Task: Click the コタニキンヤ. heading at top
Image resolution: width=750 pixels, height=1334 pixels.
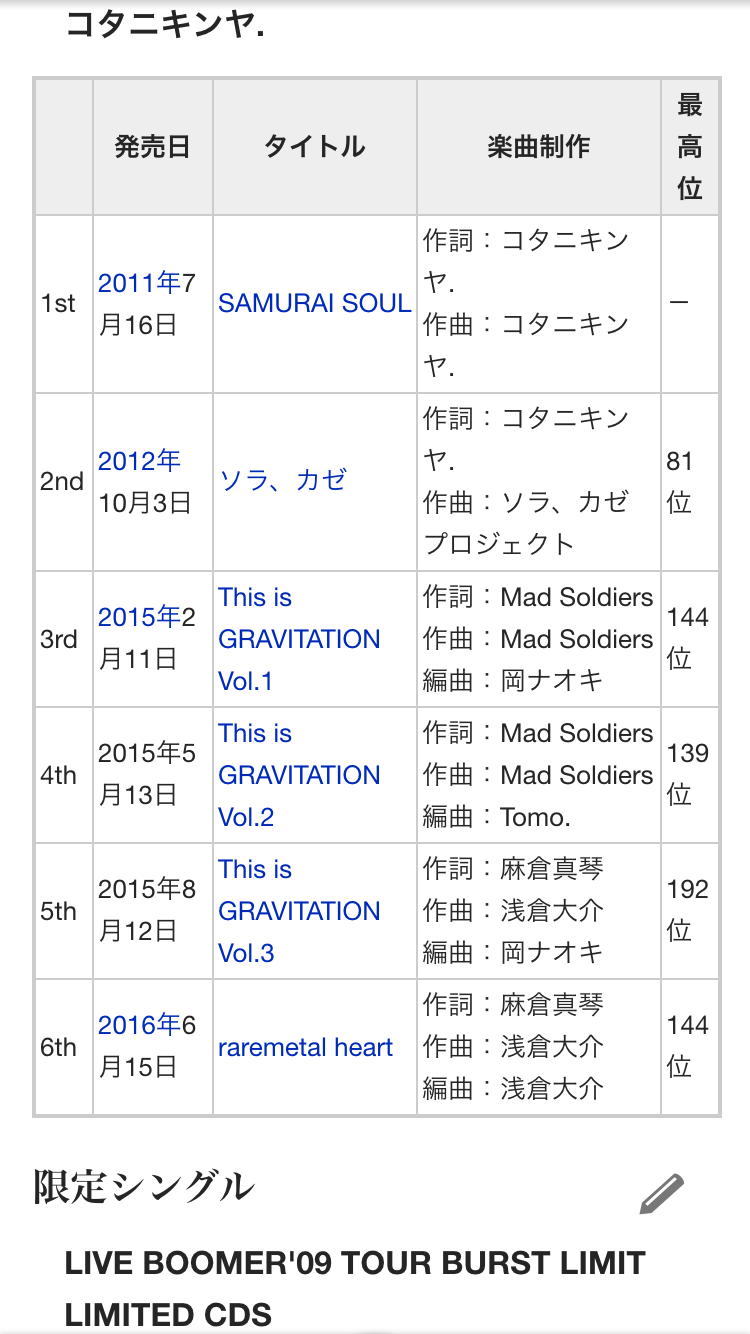Action: (165, 23)
